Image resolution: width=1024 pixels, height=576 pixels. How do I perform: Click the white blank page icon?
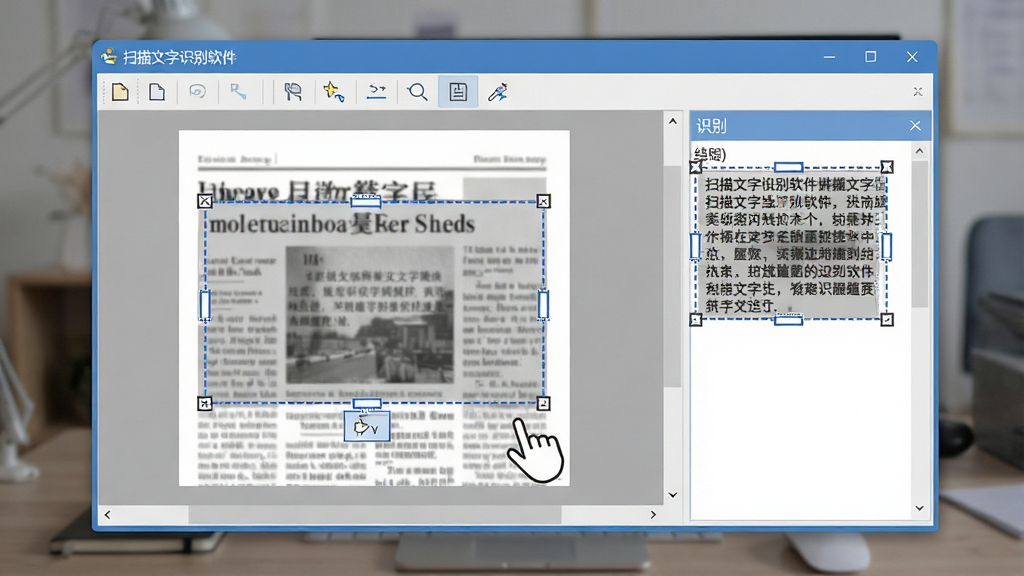(157, 92)
